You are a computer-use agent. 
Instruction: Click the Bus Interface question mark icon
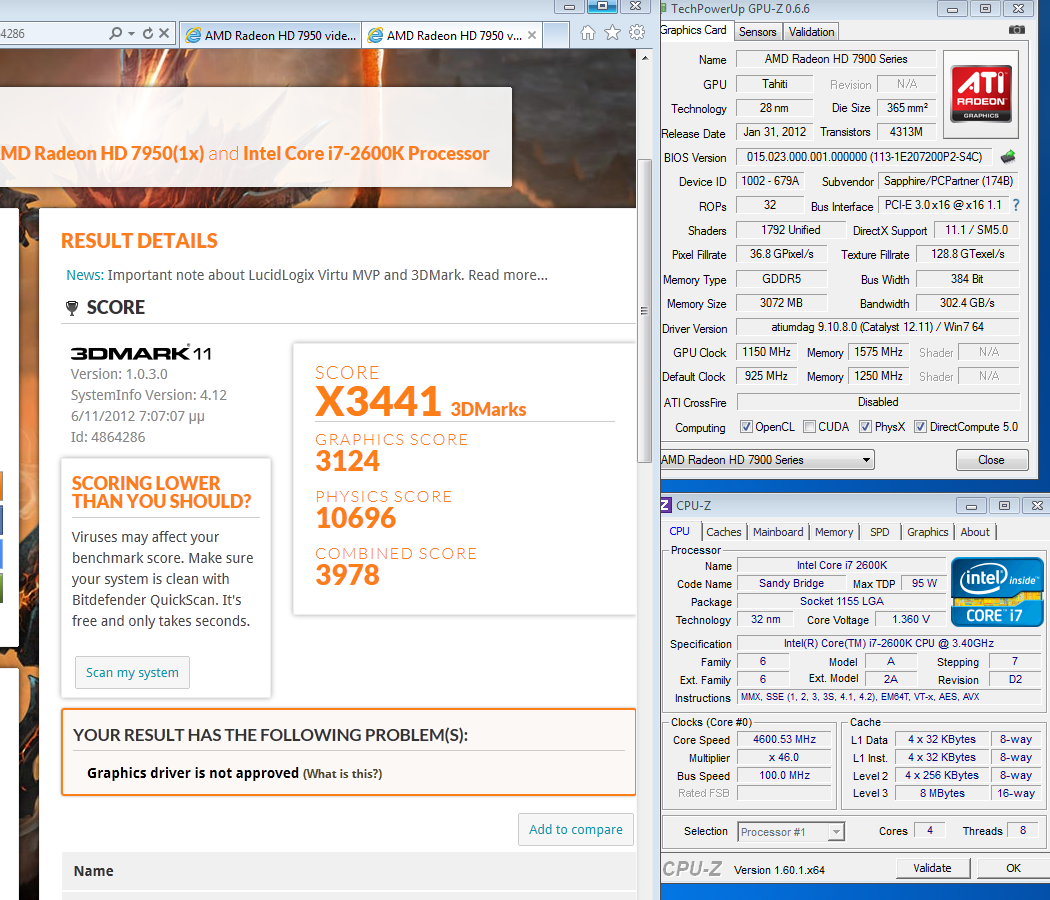coord(1017,206)
